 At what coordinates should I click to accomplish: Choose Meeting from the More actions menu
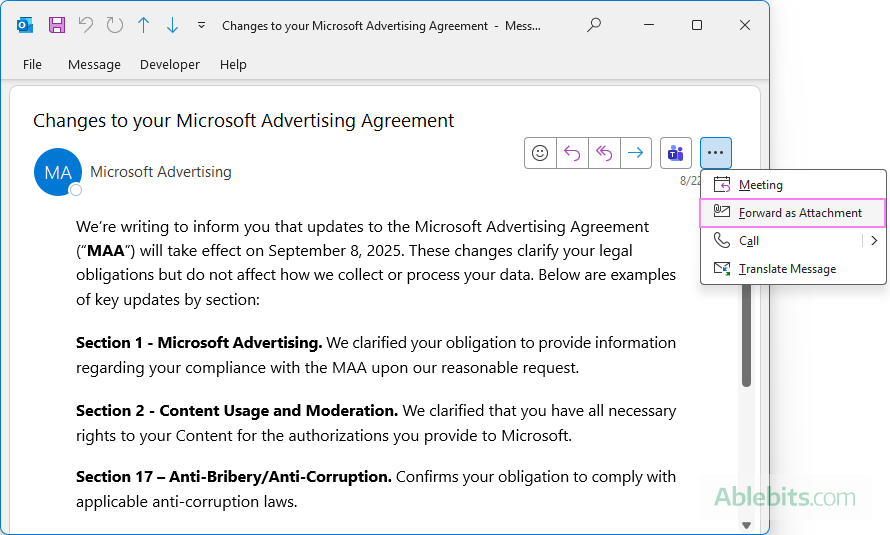(793, 185)
